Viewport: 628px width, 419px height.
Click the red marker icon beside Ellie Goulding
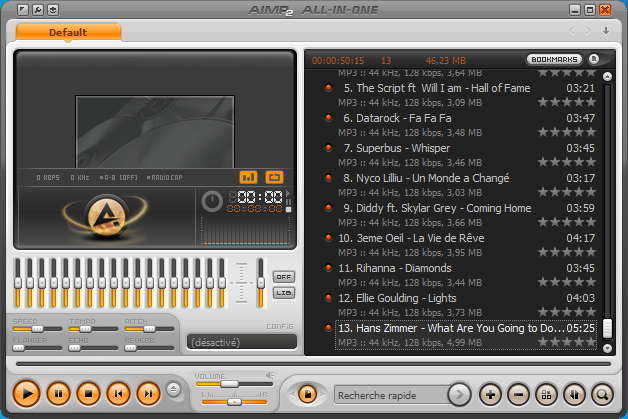click(328, 298)
